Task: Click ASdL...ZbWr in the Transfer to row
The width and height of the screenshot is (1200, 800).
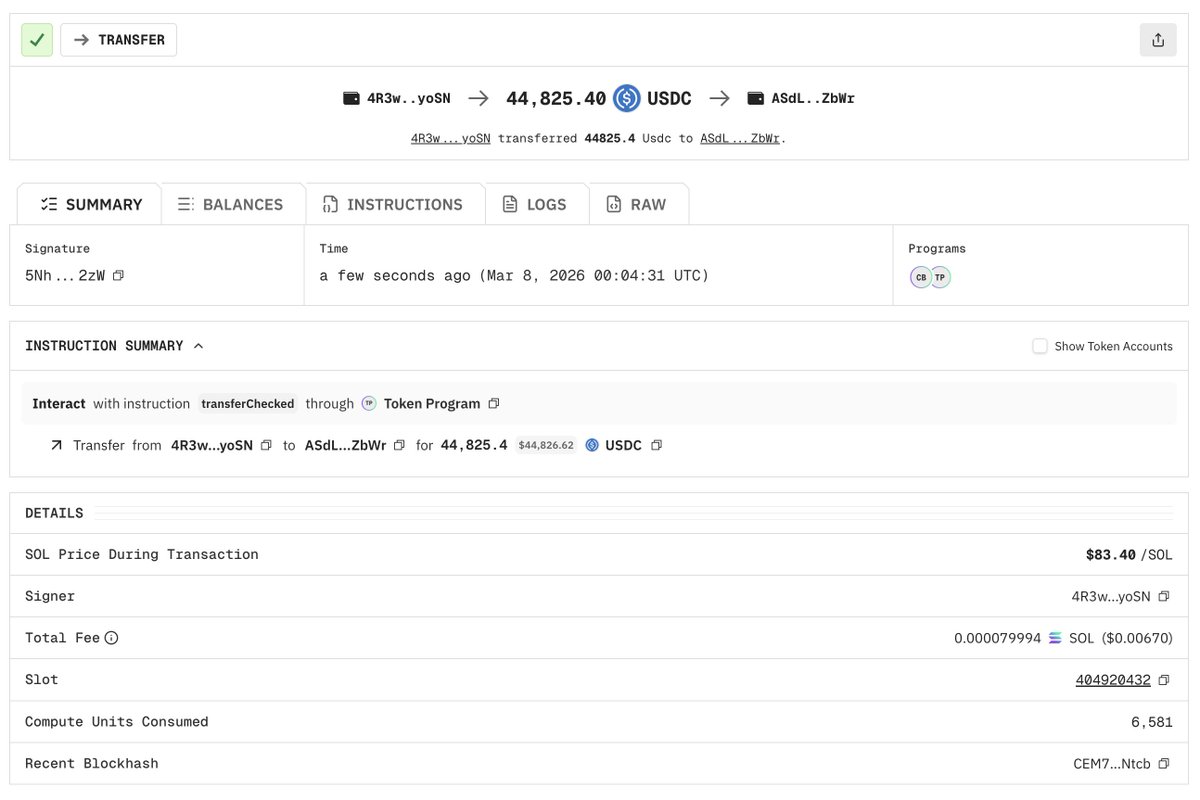Action: 345,445
